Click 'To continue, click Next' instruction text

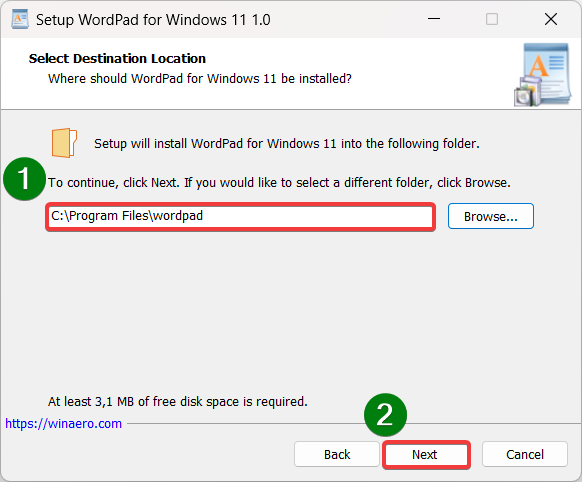pos(279,183)
